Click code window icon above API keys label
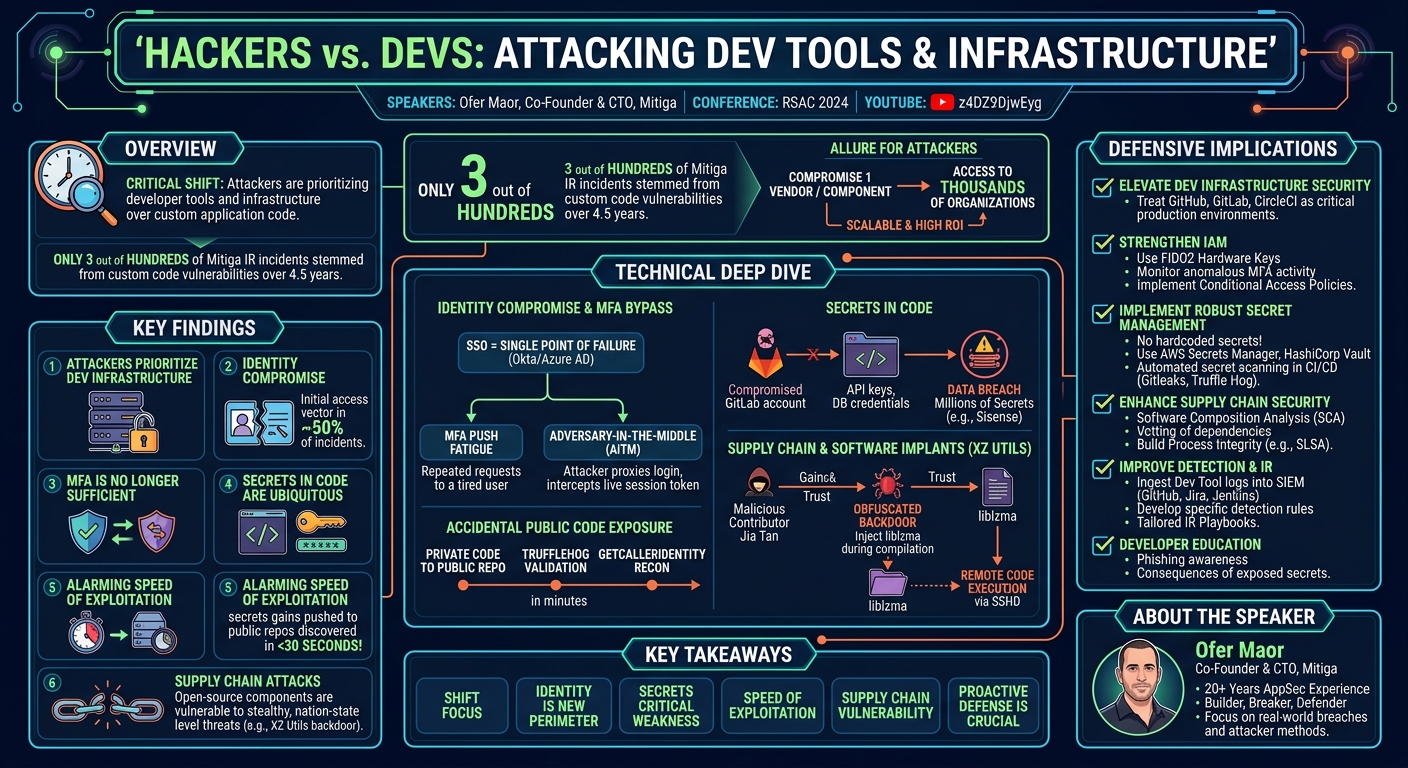1408x768 pixels. point(872,355)
